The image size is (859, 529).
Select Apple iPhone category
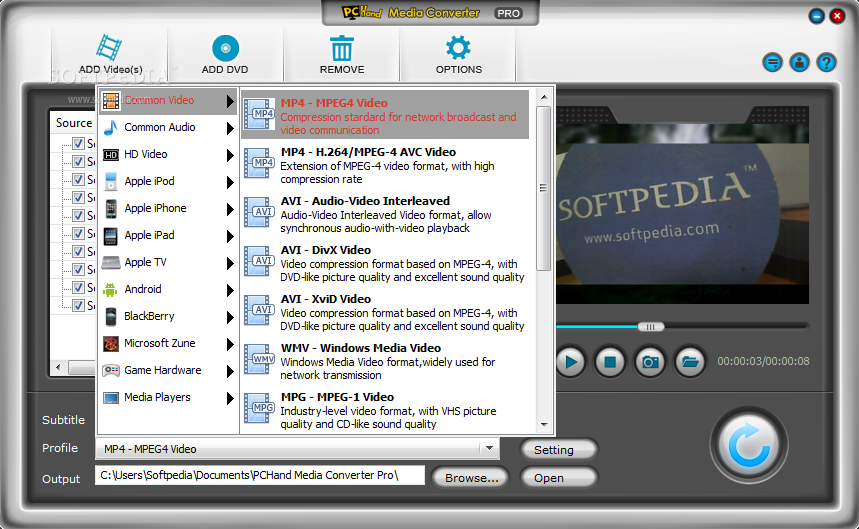pos(168,209)
